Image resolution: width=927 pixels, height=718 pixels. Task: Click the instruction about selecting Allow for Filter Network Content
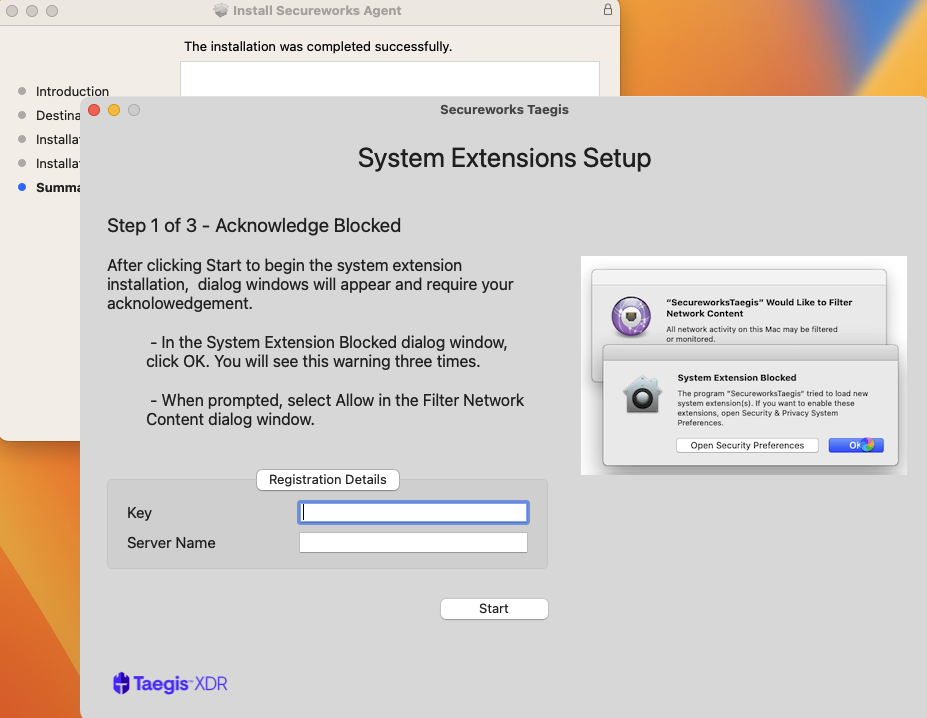(335, 410)
